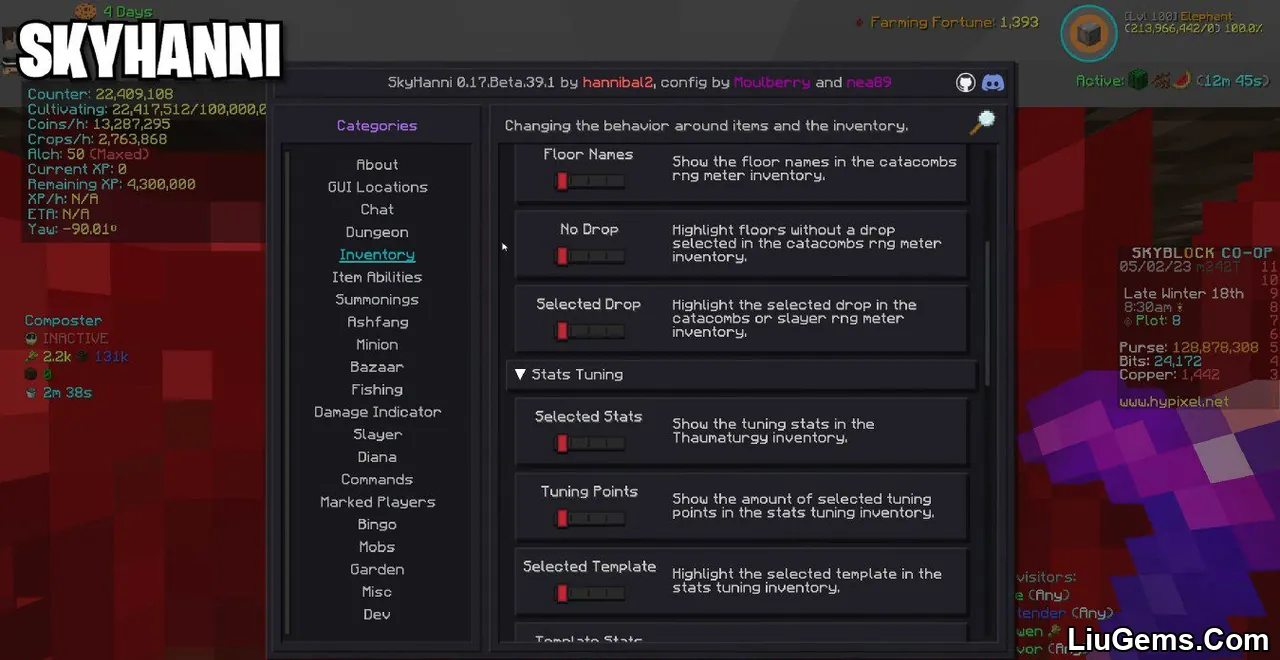1280x660 pixels.
Task: Open the Chat category
Action: (x=377, y=210)
